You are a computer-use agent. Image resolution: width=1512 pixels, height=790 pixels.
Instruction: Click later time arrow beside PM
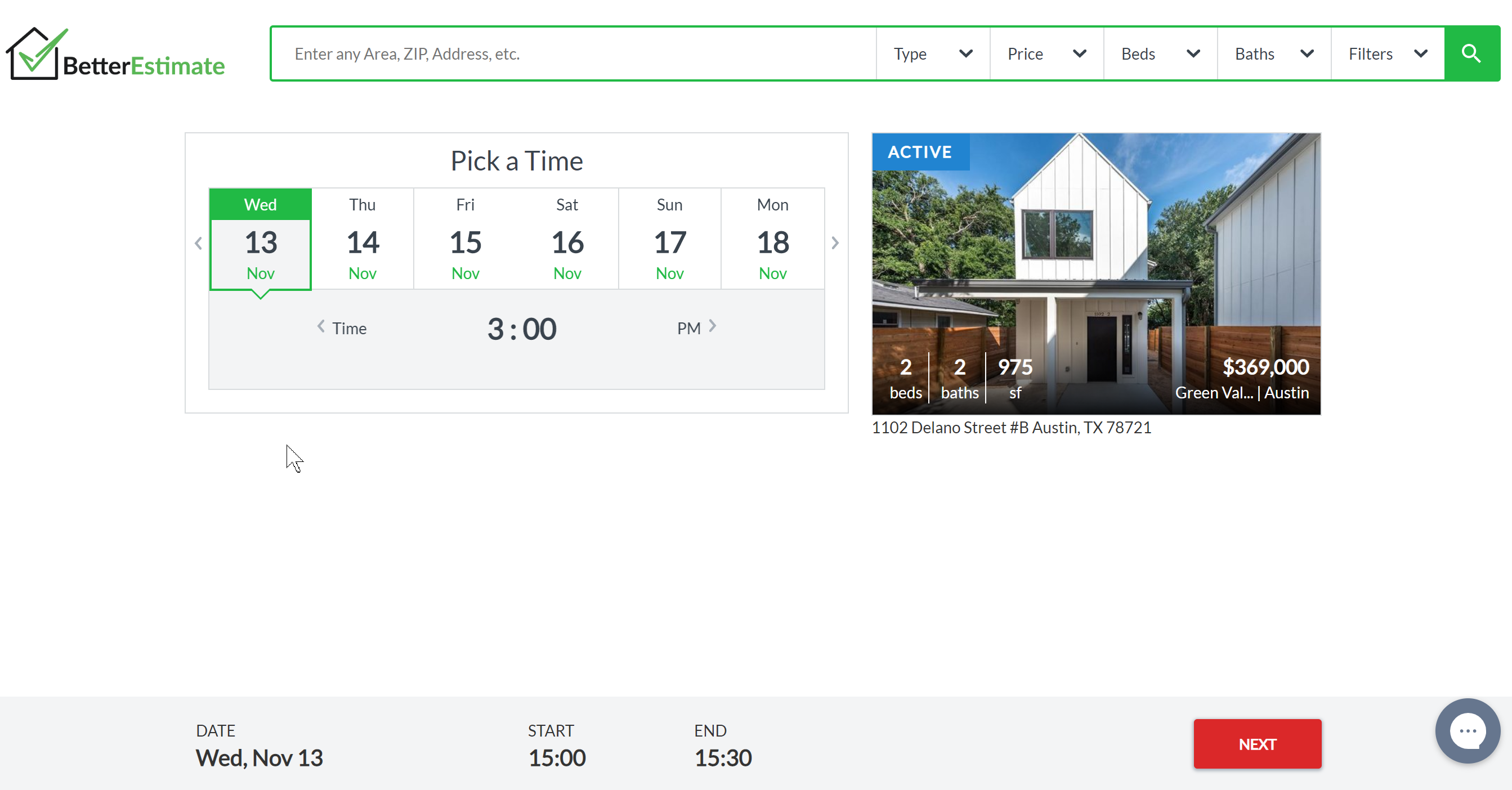click(x=712, y=326)
